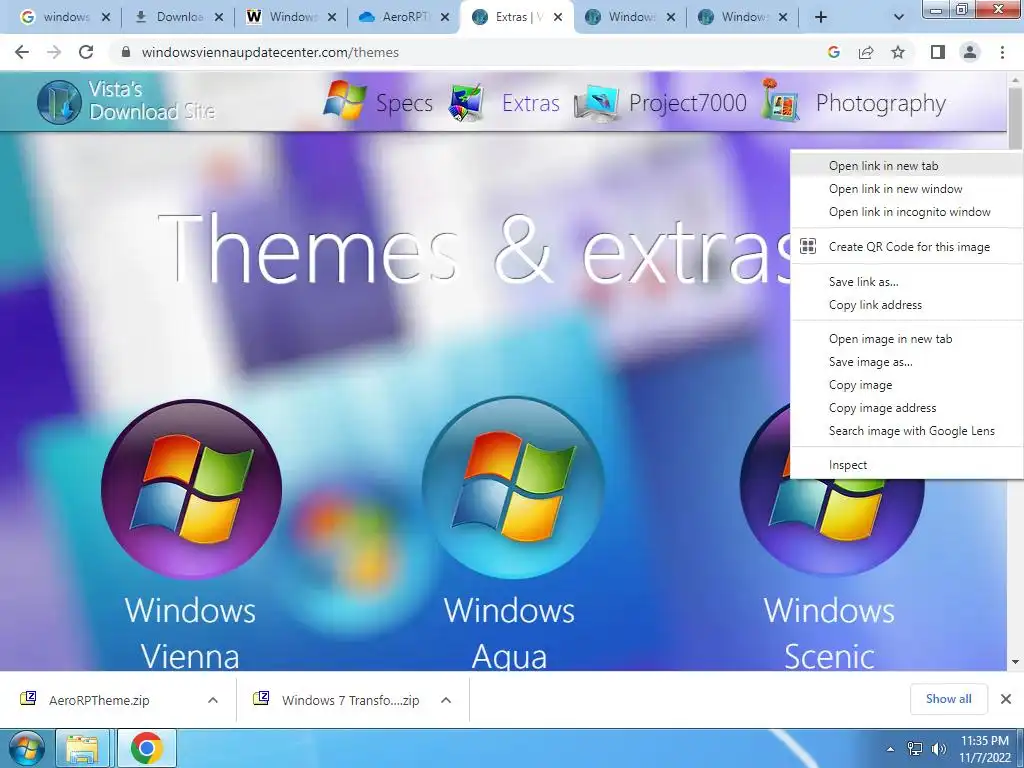Viewport: 1024px width, 768px height.
Task: Open the Windows Scenic theme link
Action: click(829, 633)
